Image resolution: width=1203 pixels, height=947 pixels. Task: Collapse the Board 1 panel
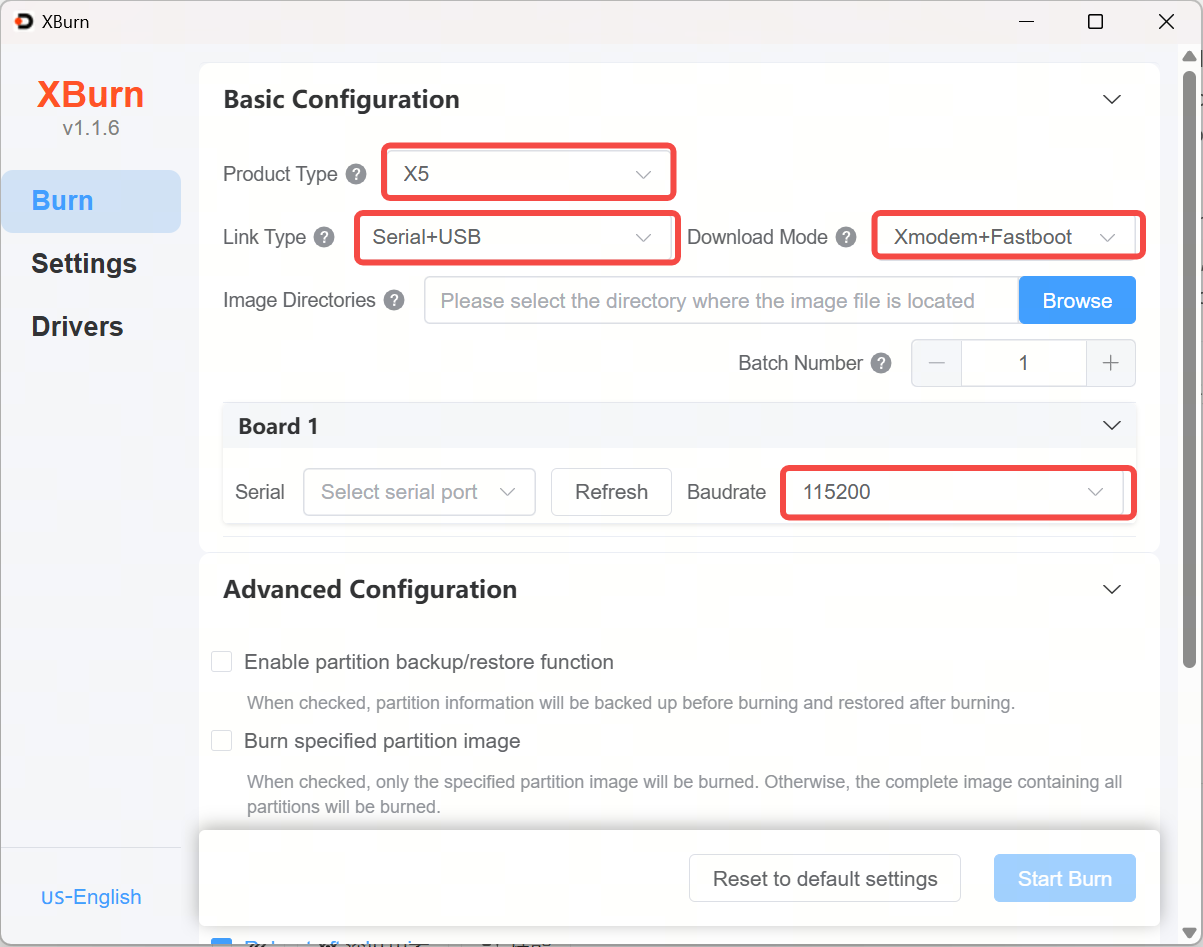pos(1111,426)
